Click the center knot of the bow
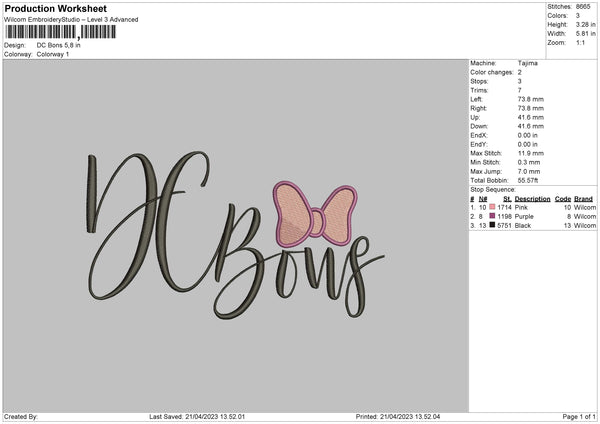600x424 pixels. (317, 222)
